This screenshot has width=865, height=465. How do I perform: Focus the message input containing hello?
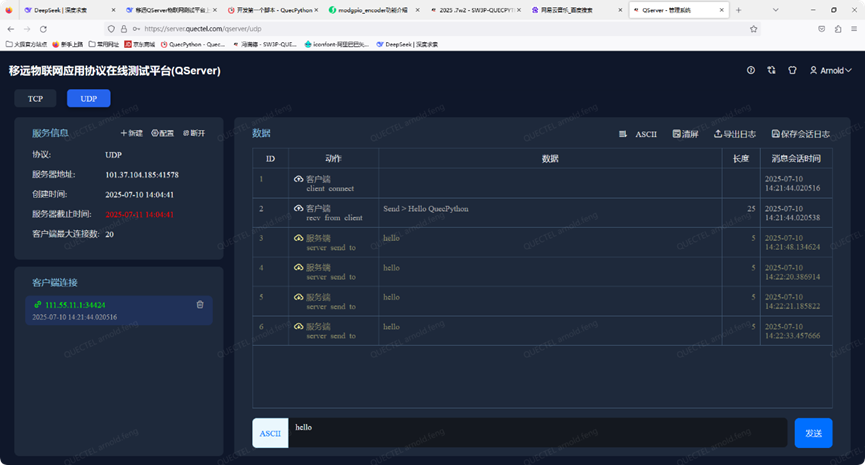pos(538,433)
